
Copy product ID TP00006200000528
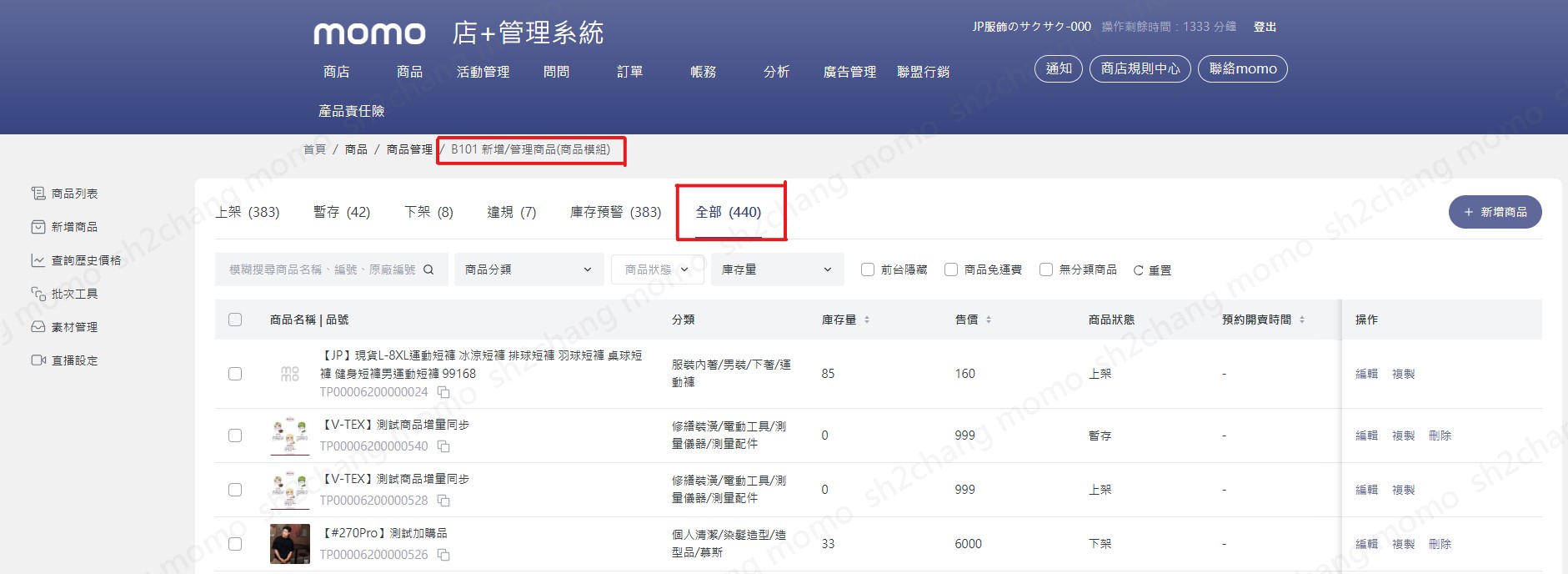coord(444,501)
